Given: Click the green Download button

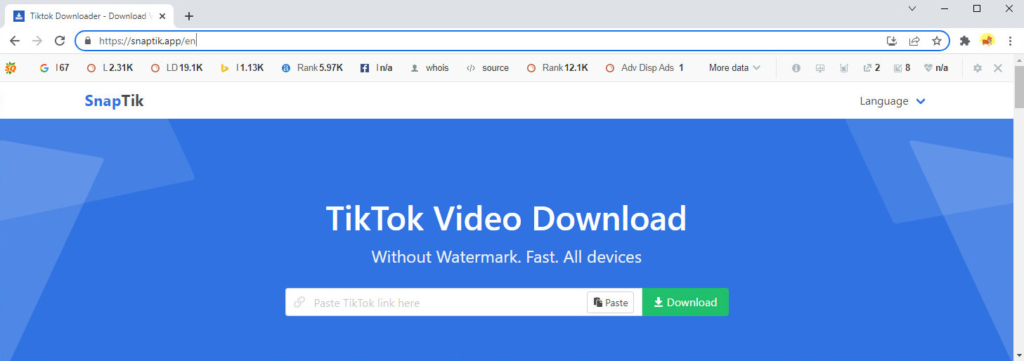Looking at the screenshot, I should [x=686, y=302].
